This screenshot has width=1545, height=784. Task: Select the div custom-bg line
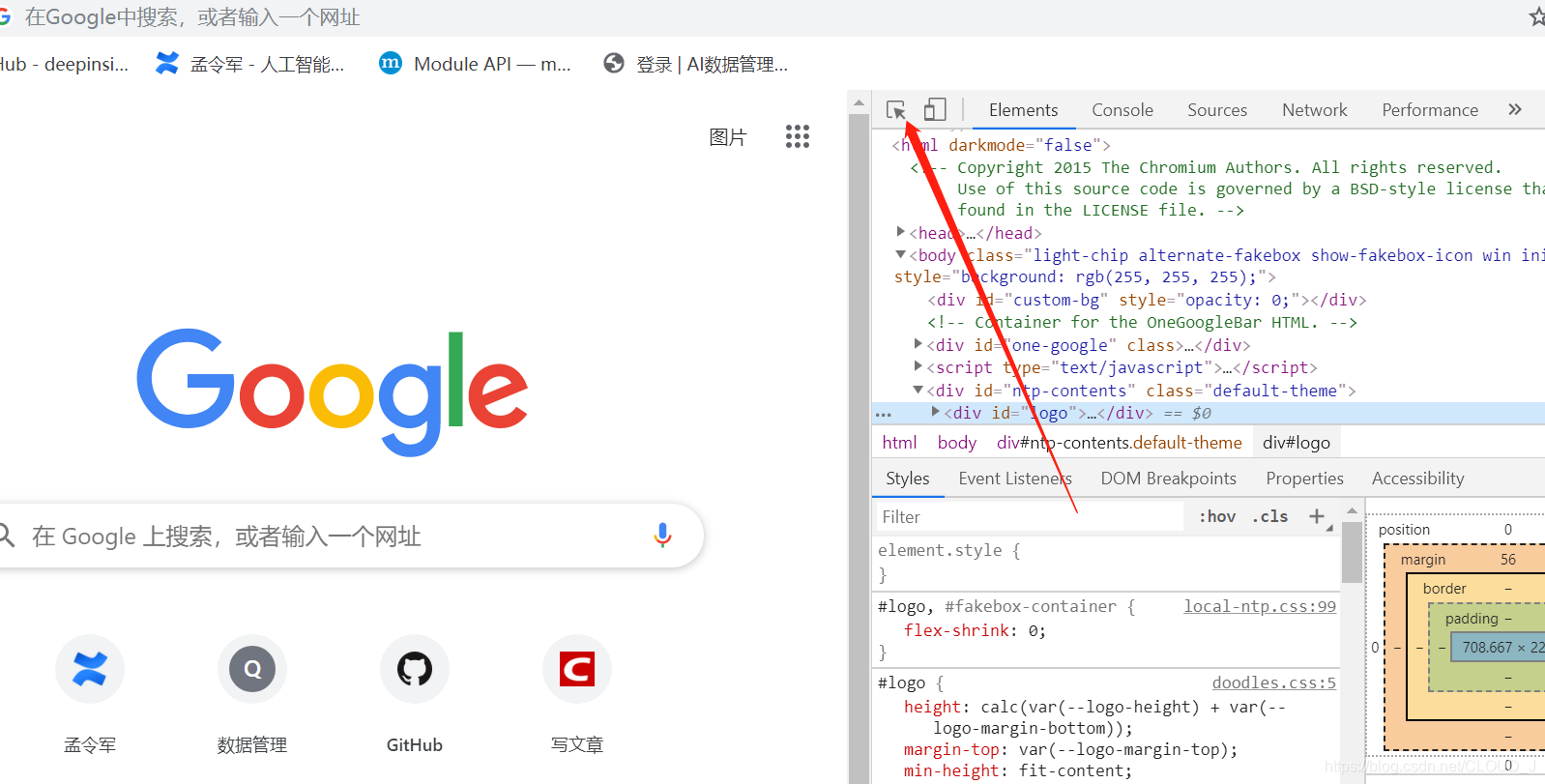coord(1147,300)
